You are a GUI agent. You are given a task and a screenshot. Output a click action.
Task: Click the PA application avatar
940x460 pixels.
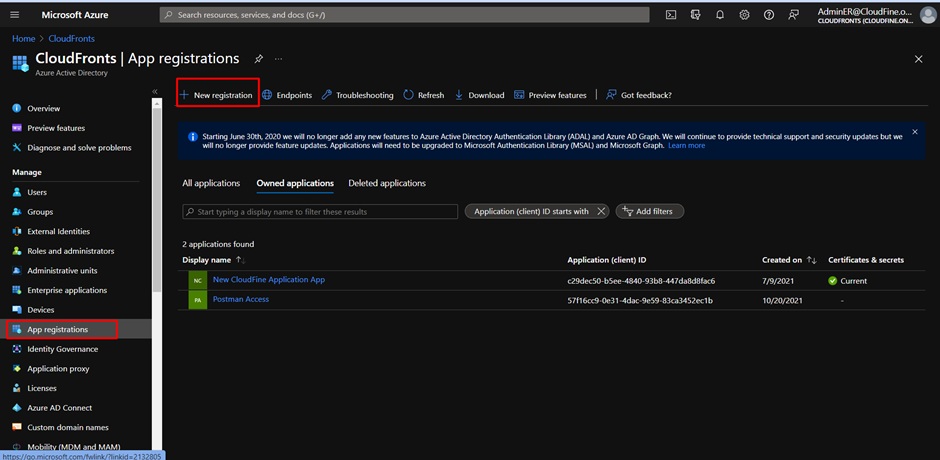197,300
